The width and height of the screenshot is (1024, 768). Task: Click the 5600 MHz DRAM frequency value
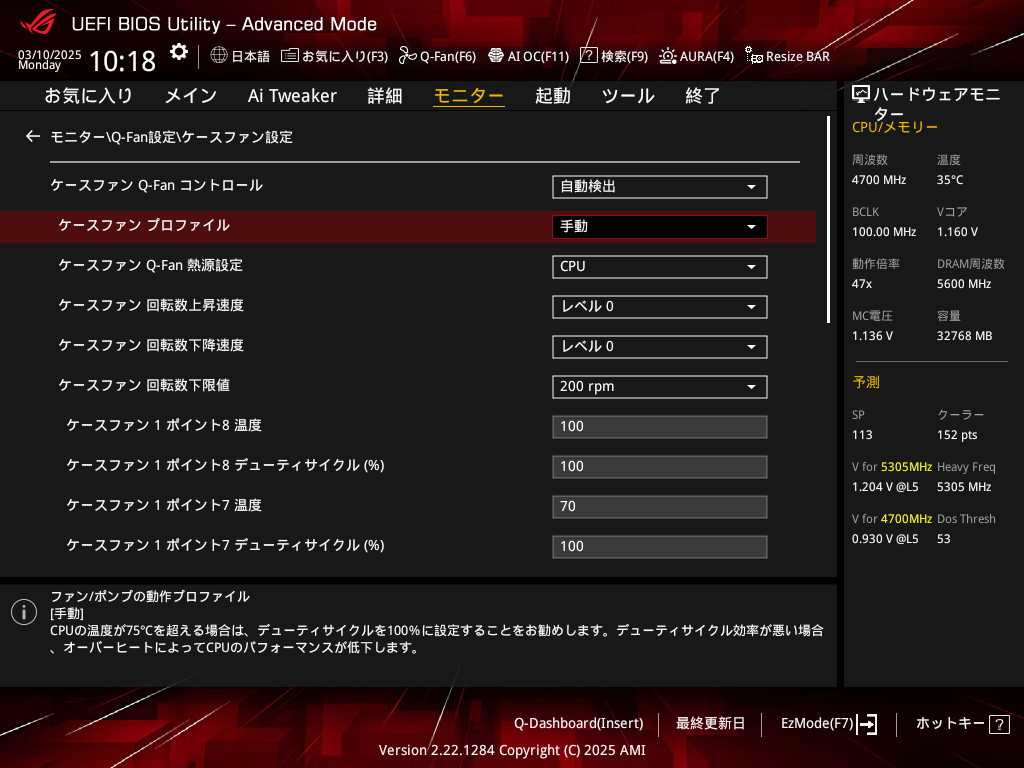[964, 284]
